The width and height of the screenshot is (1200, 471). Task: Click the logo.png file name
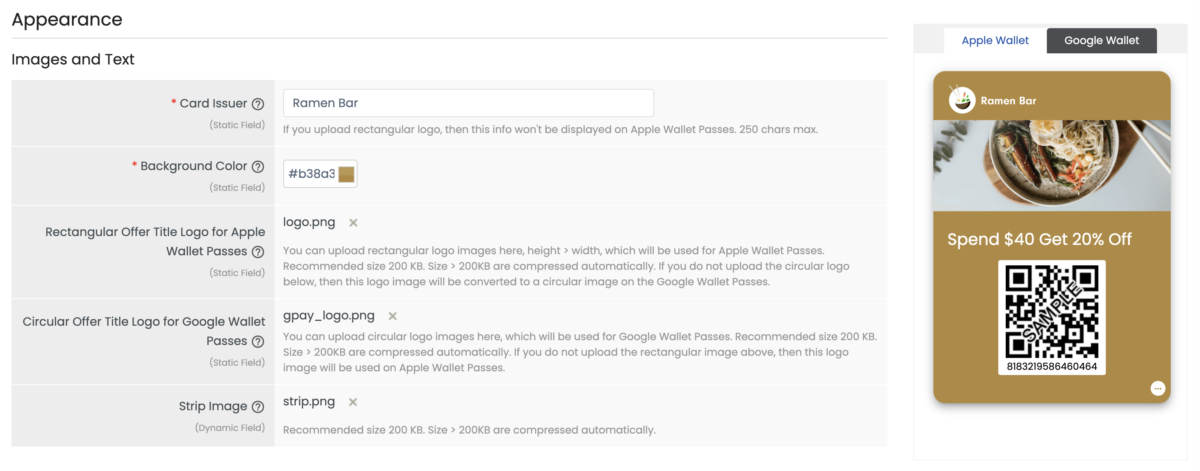(x=310, y=222)
